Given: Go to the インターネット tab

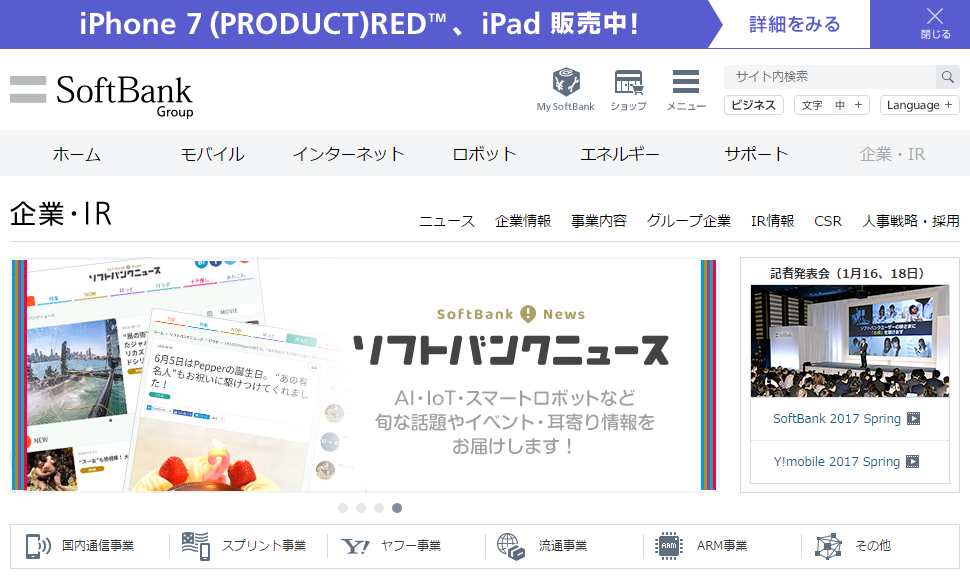Looking at the screenshot, I should pos(348,154).
